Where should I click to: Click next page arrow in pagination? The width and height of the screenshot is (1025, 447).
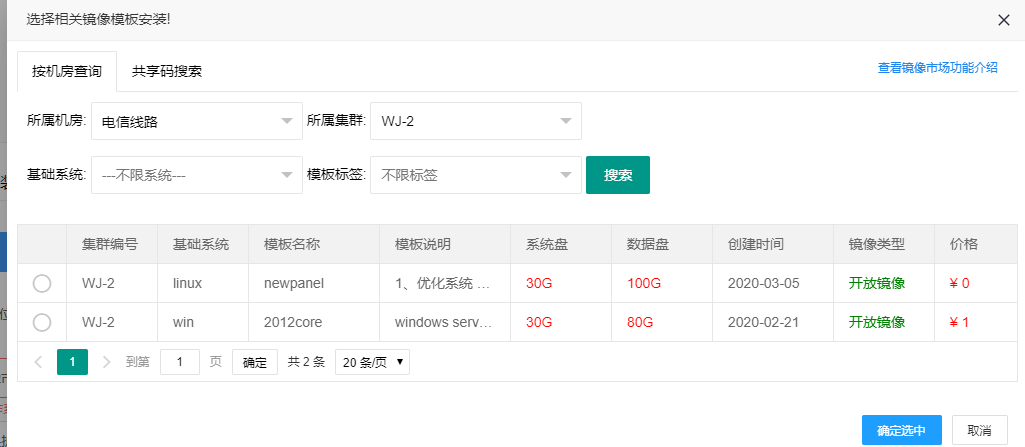[x=106, y=362]
